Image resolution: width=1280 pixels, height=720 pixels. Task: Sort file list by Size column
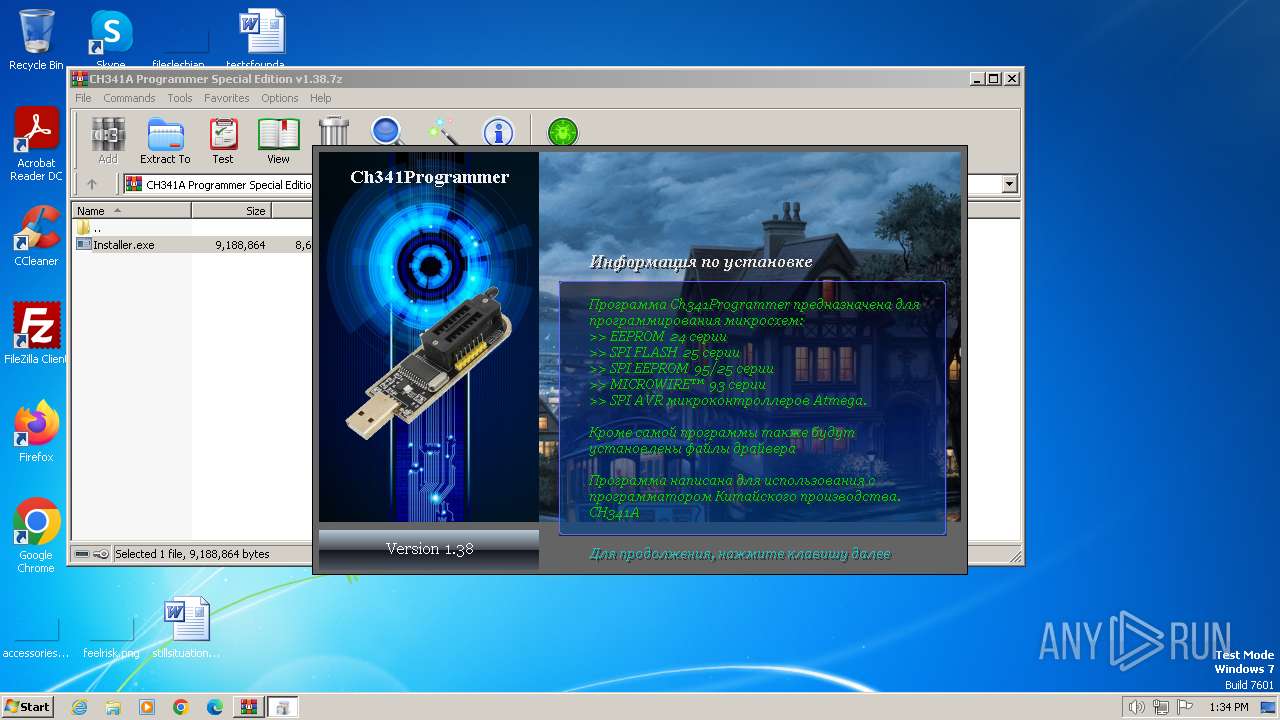coord(231,211)
